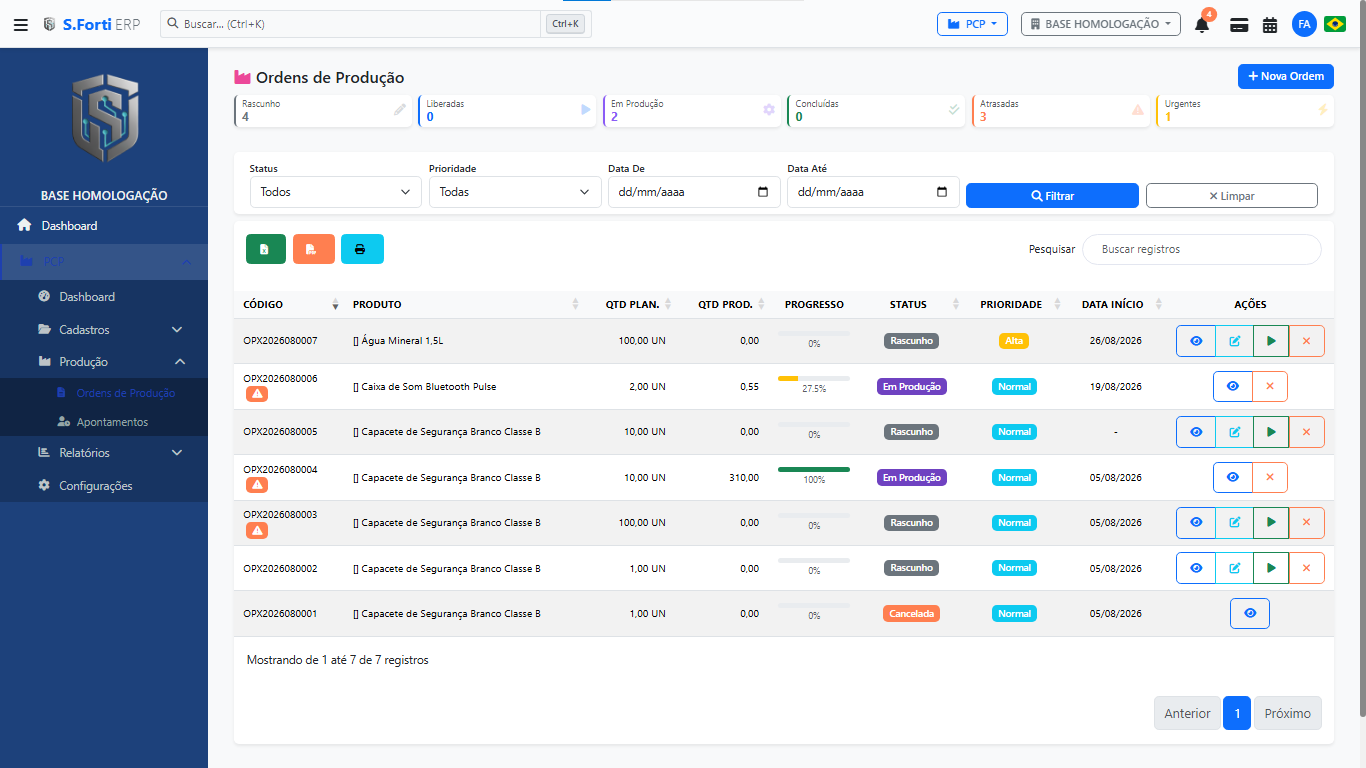View details of cancelled order OPX2026080001
The width and height of the screenshot is (1366, 768).
pyautogui.click(x=1250, y=614)
